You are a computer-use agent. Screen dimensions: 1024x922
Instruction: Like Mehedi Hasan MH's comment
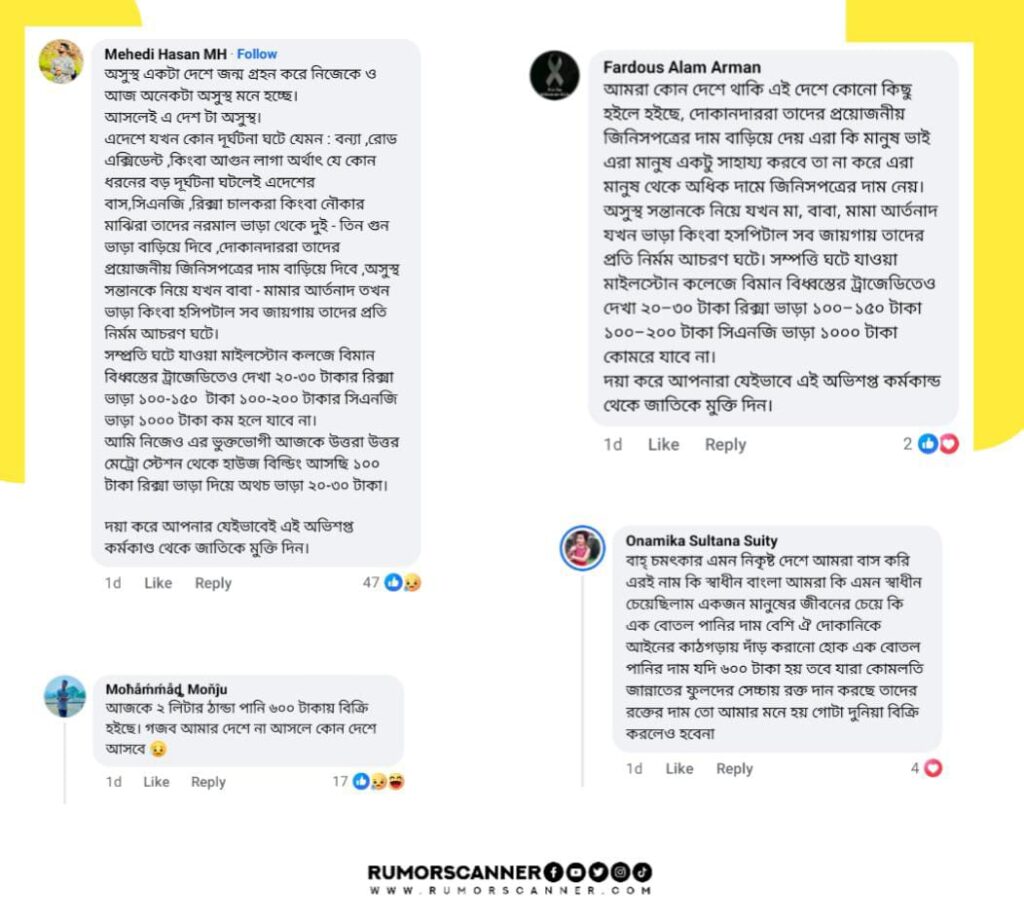[x=158, y=582]
